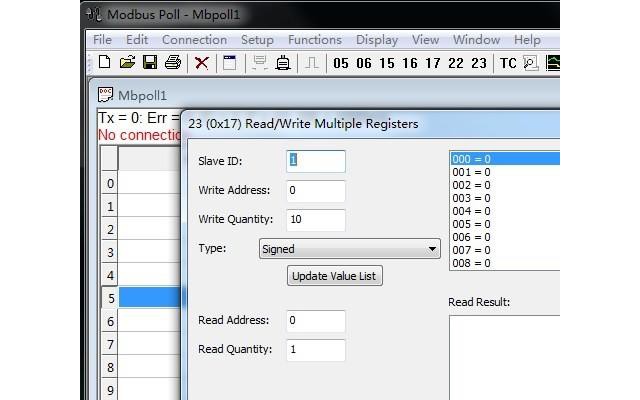
Task: Select list entry 008 = 0
Action: tap(505, 263)
